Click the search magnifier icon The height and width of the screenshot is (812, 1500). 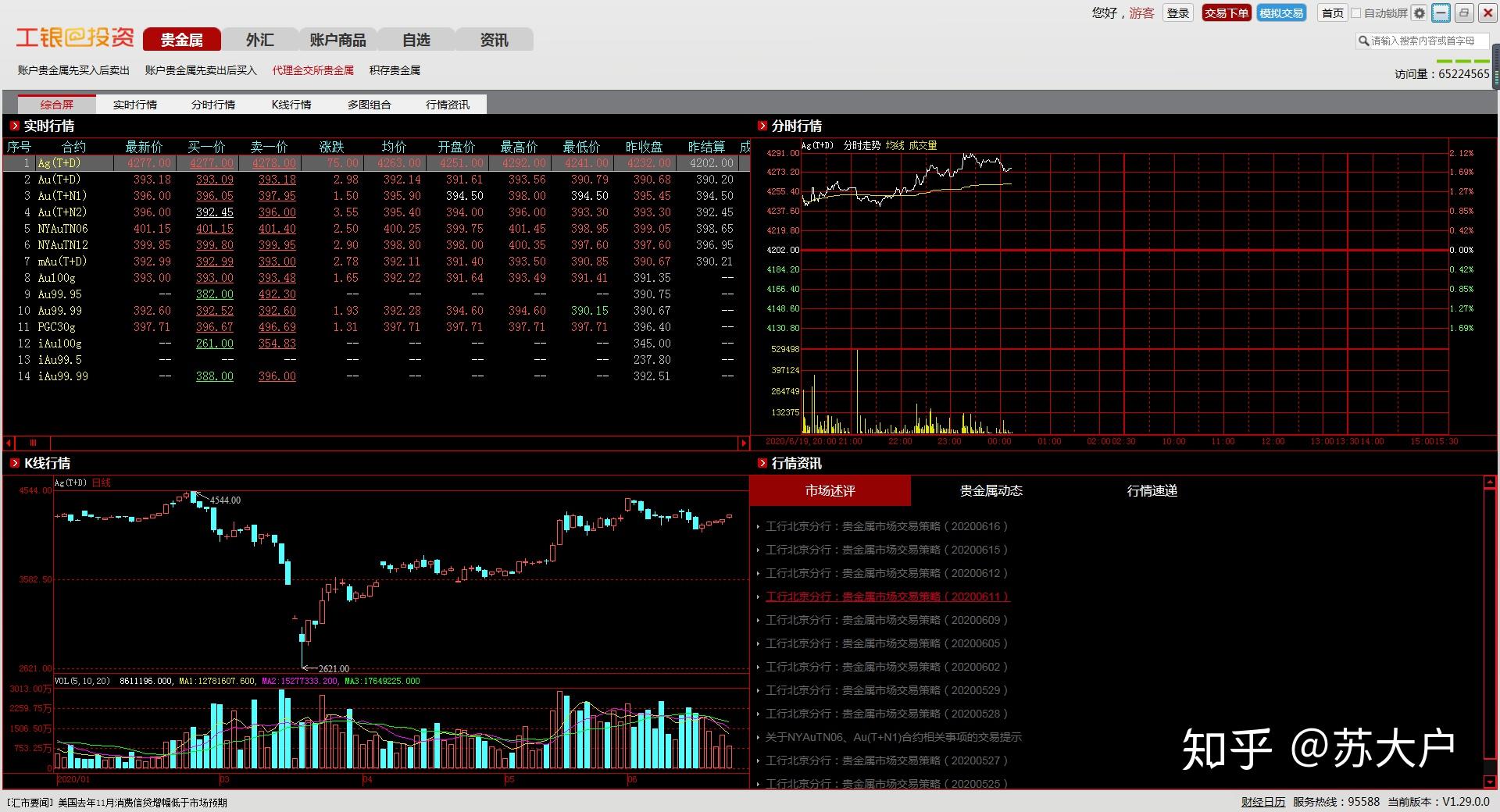(x=1364, y=41)
